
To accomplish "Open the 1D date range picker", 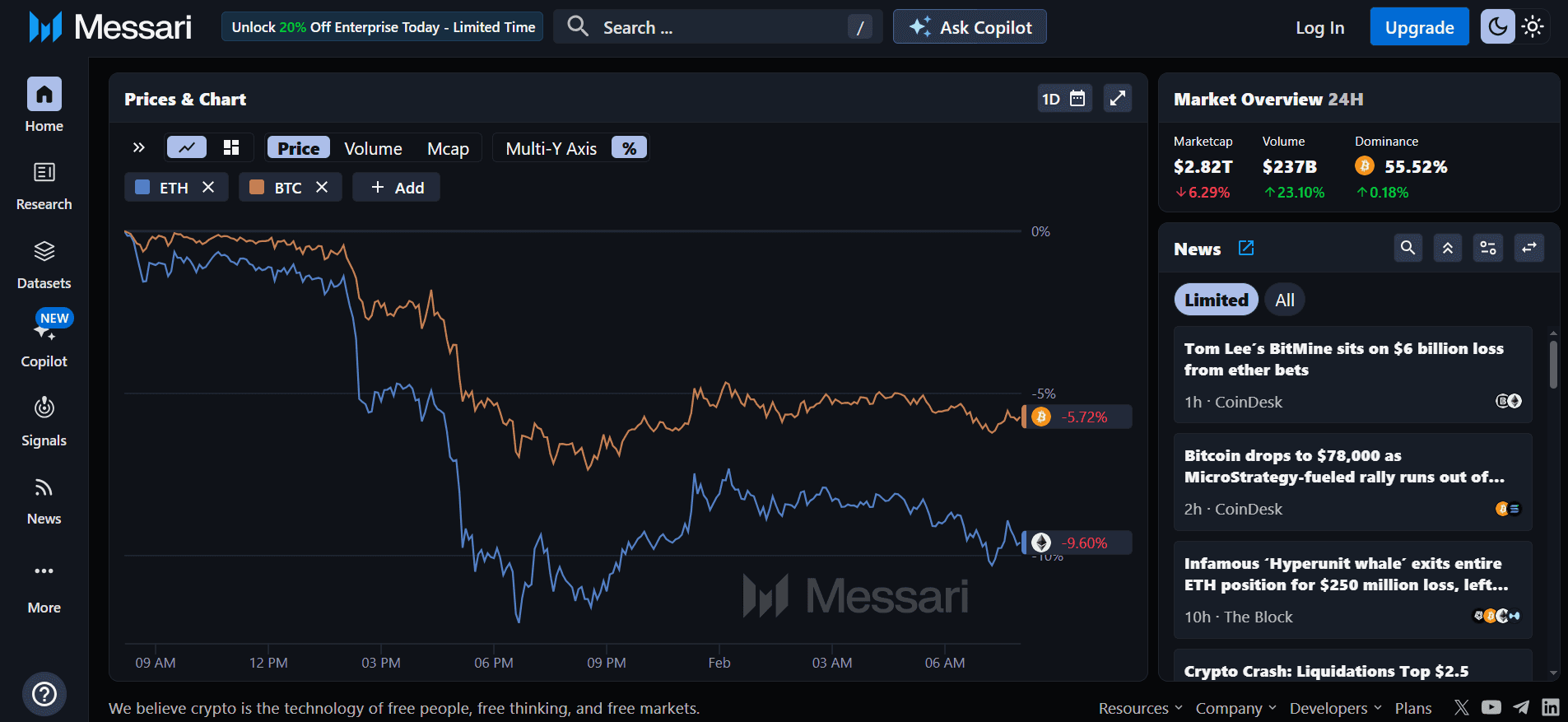I will tap(1065, 99).
